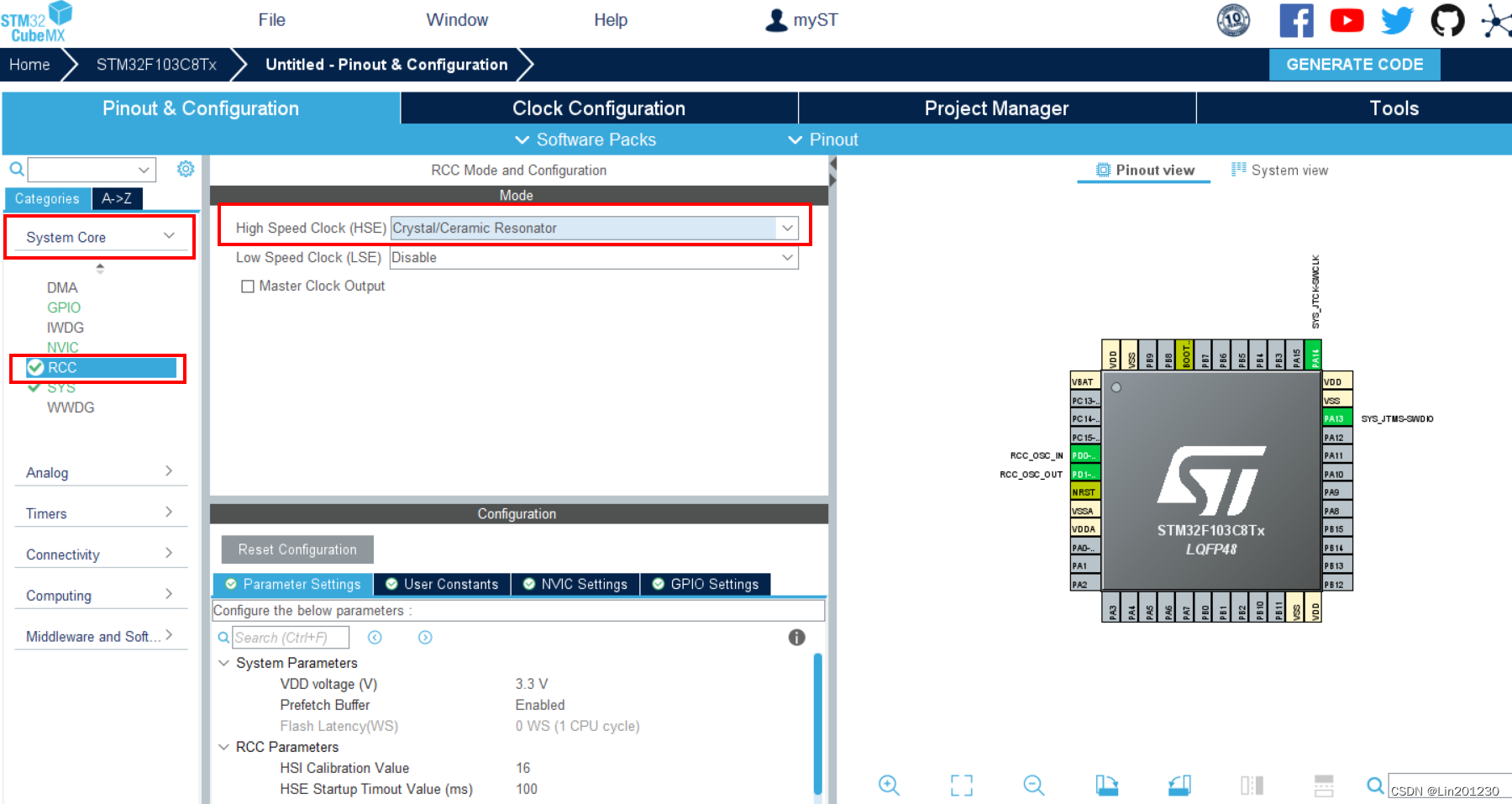Open GPIO Settings tab
This screenshot has height=804, width=1512.
[706, 584]
